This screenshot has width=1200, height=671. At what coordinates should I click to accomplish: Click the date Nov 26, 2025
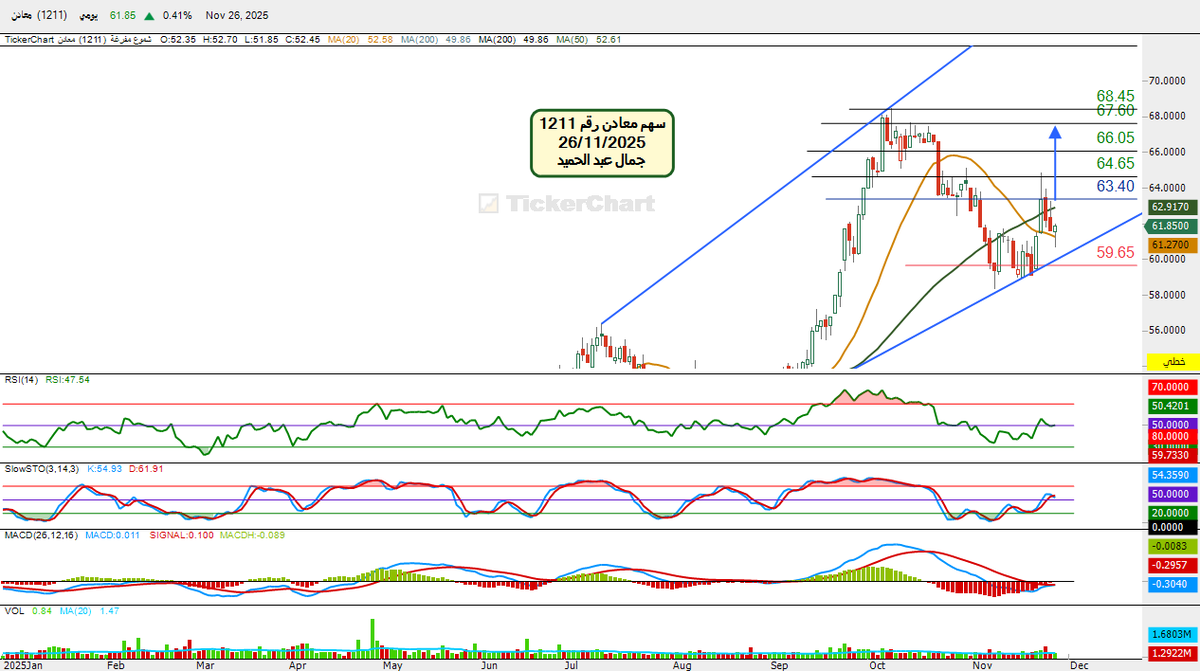tap(237, 16)
